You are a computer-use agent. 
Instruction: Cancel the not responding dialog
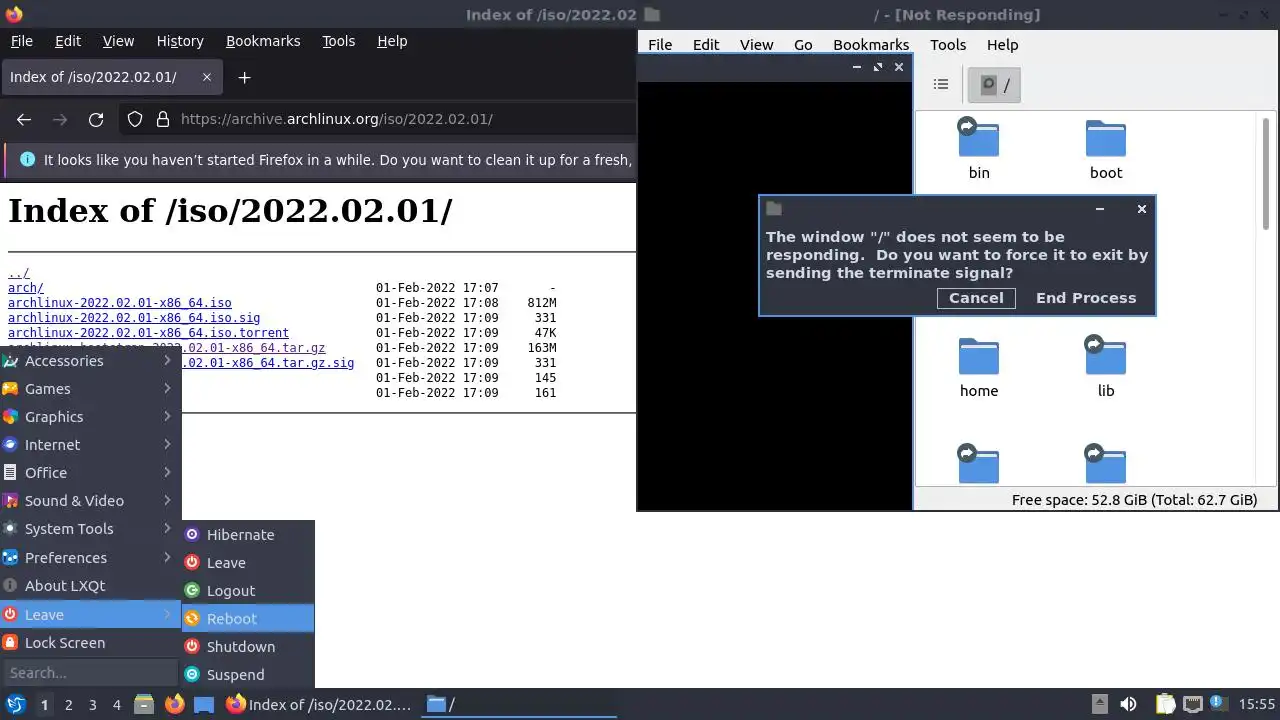point(976,298)
